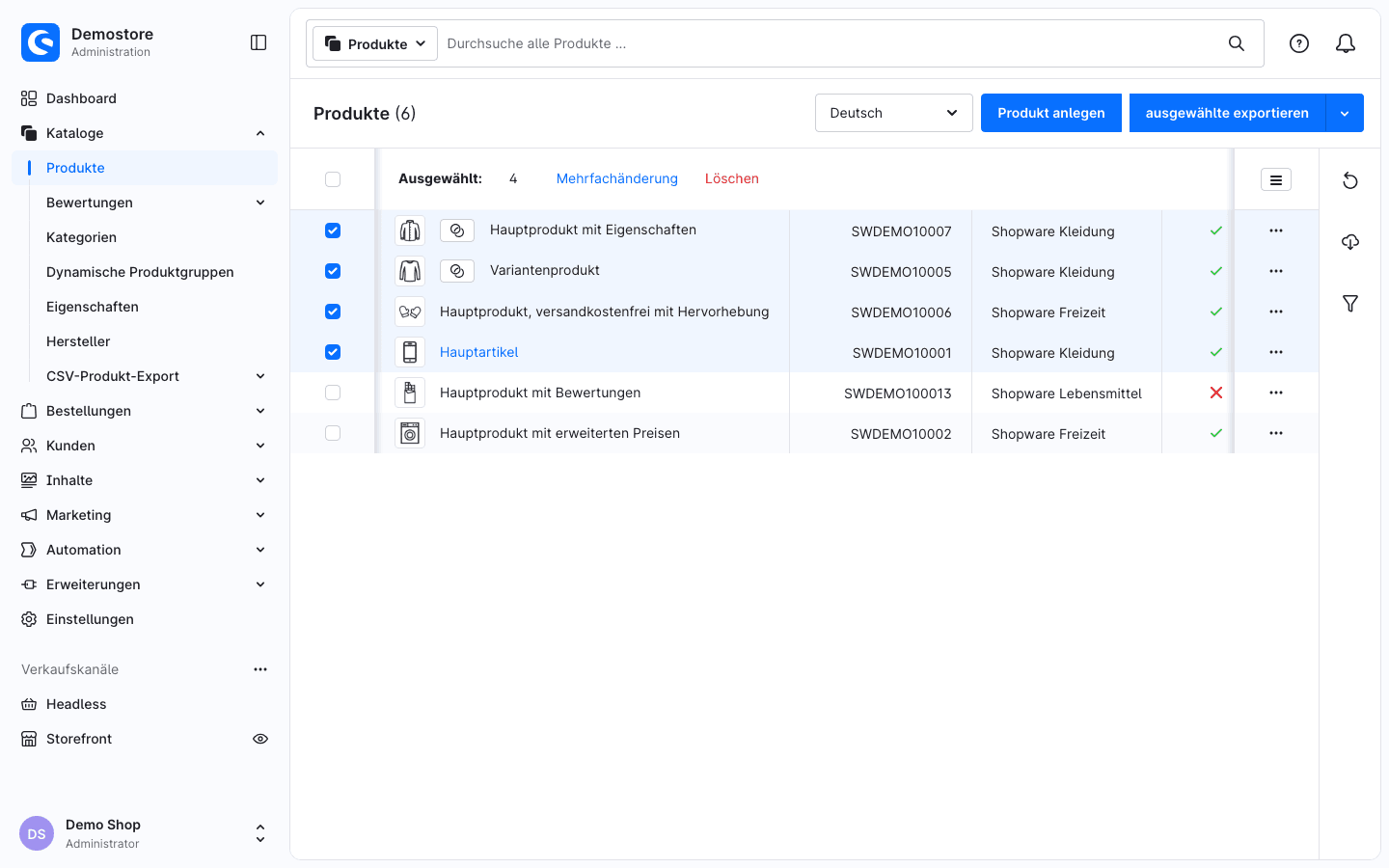1389x868 pixels.
Task: Uncheck the Hauptartikel row checkbox
Action: (x=333, y=352)
